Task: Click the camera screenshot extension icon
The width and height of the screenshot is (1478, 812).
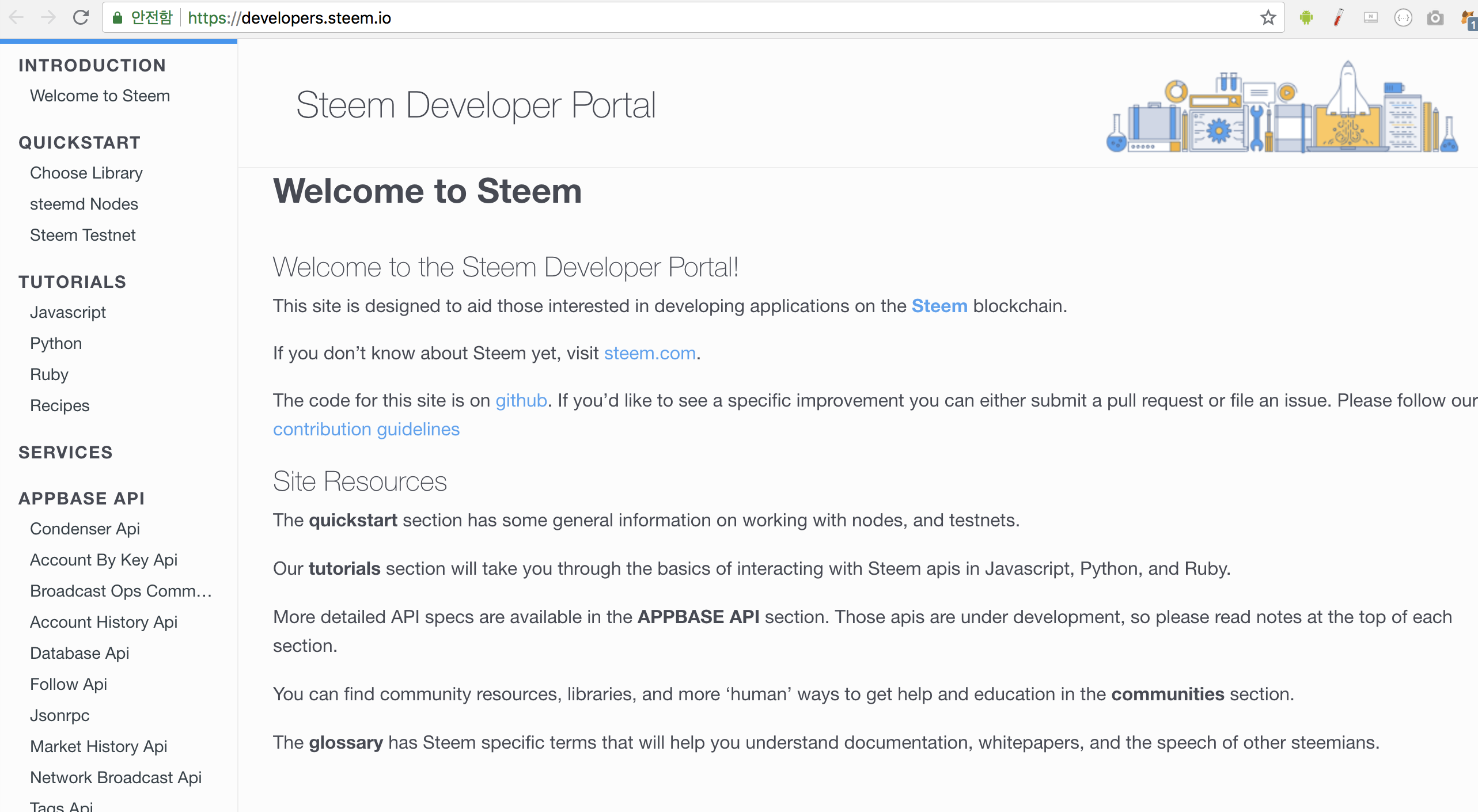Action: (1435, 18)
